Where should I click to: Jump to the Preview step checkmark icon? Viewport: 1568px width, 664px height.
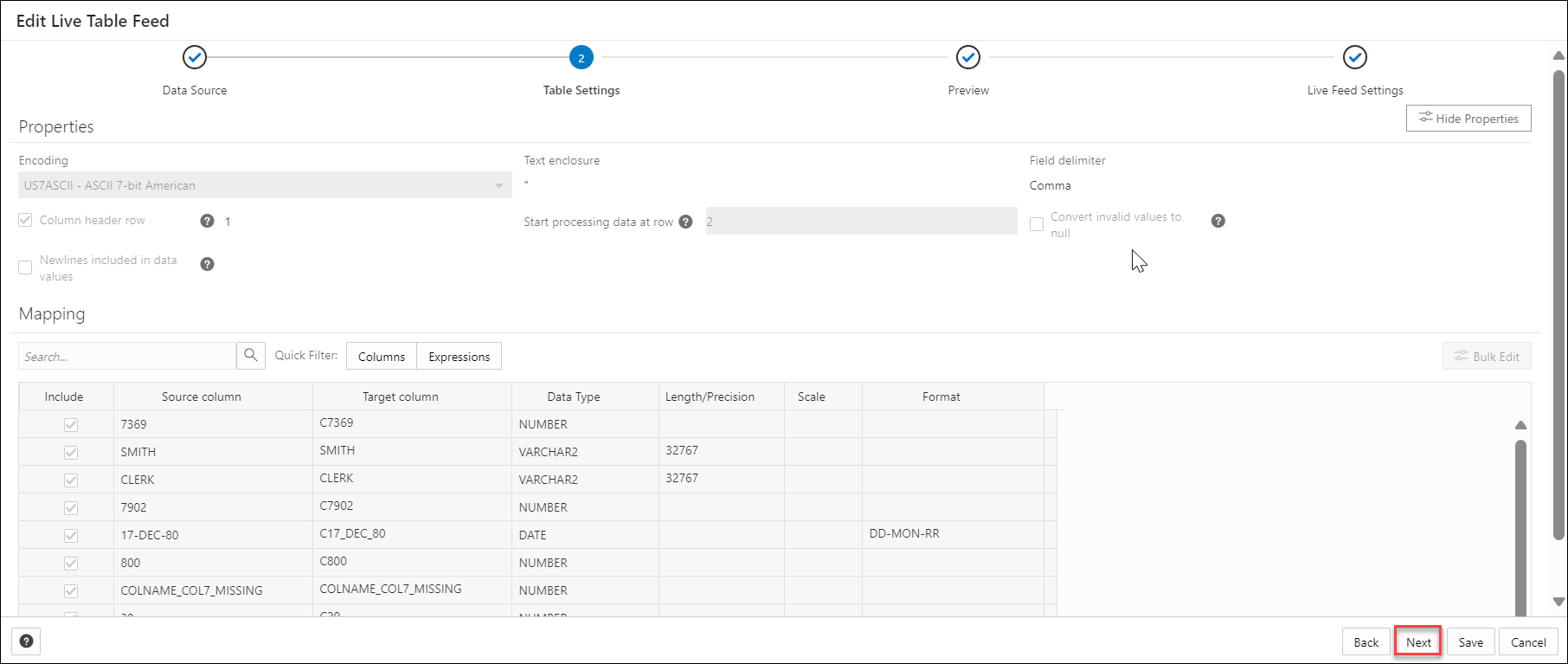[x=968, y=58]
